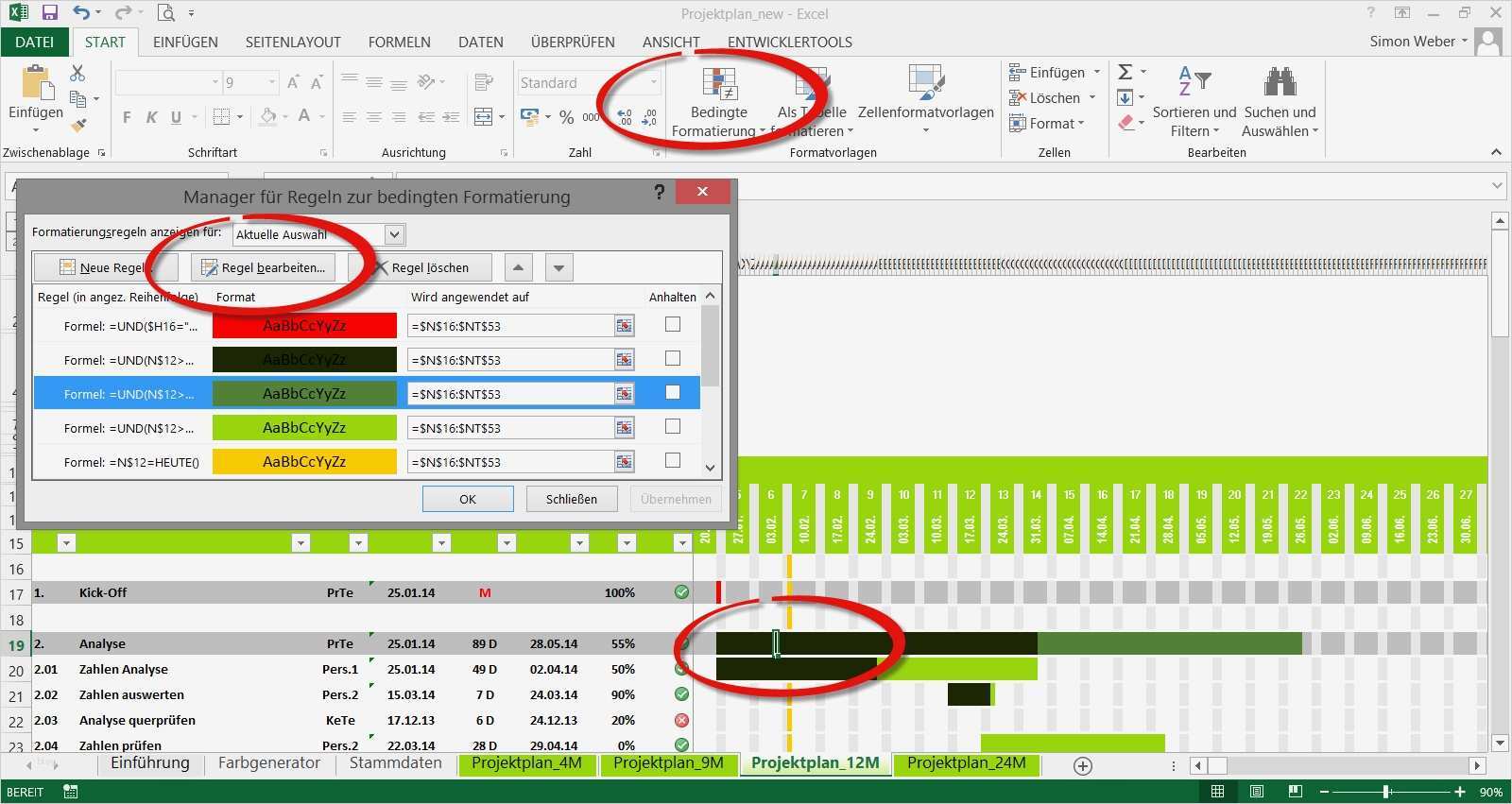The width and height of the screenshot is (1512, 804).
Task: Open the font size dropdown
Action: click(x=272, y=82)
